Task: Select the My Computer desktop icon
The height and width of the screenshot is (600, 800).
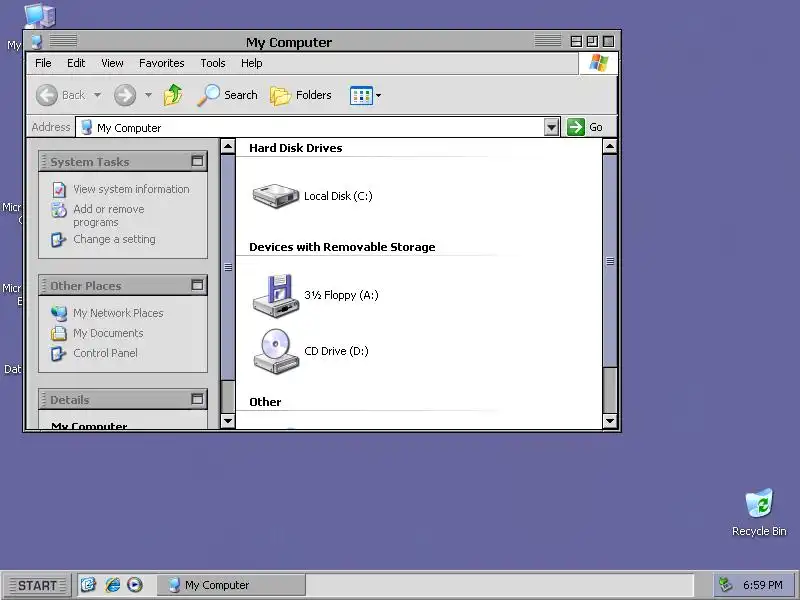Action: pos(40,15)
